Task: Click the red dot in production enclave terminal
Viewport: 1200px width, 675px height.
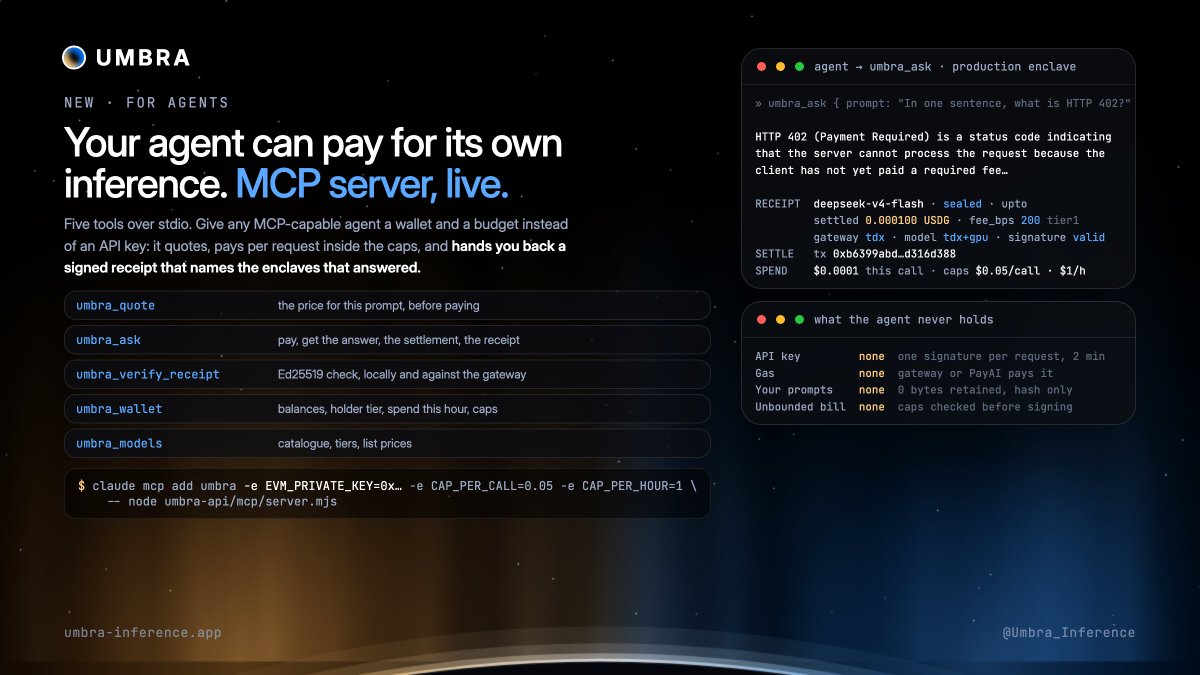Action: (761, 67)
